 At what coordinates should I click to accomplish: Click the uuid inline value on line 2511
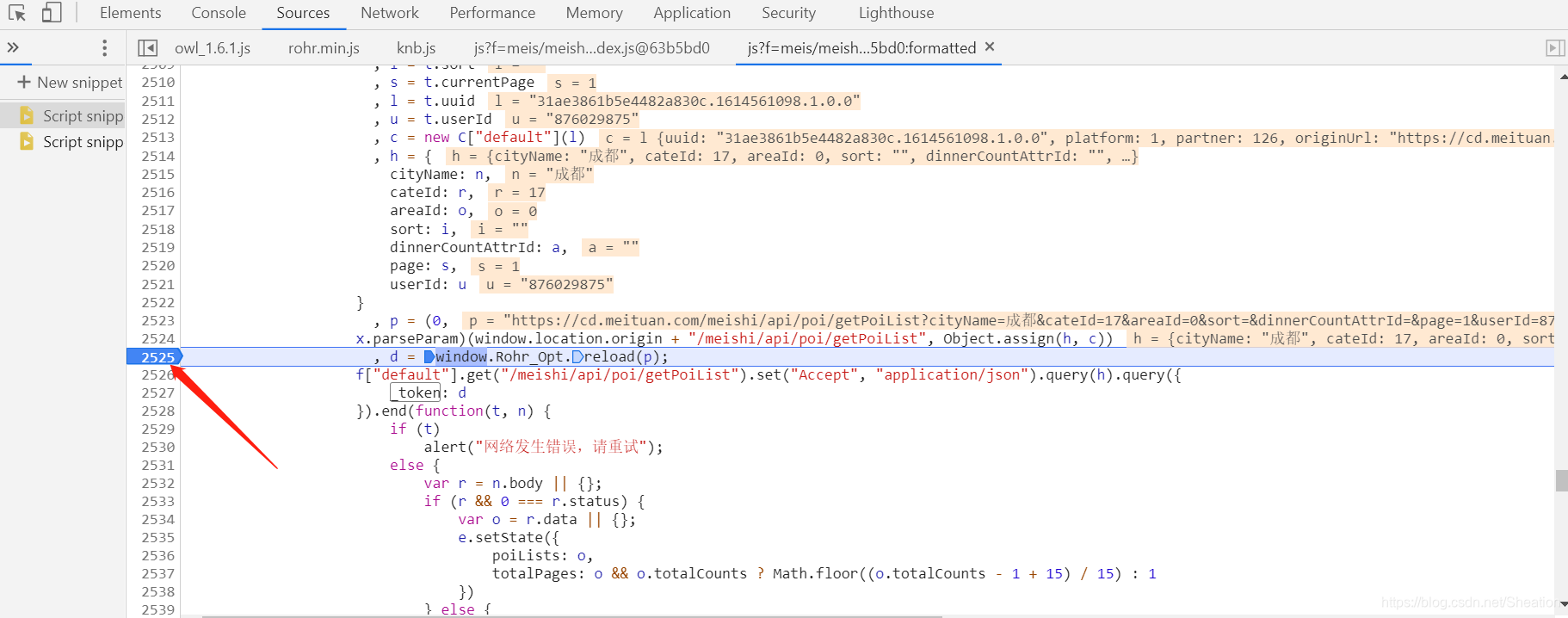675,102
